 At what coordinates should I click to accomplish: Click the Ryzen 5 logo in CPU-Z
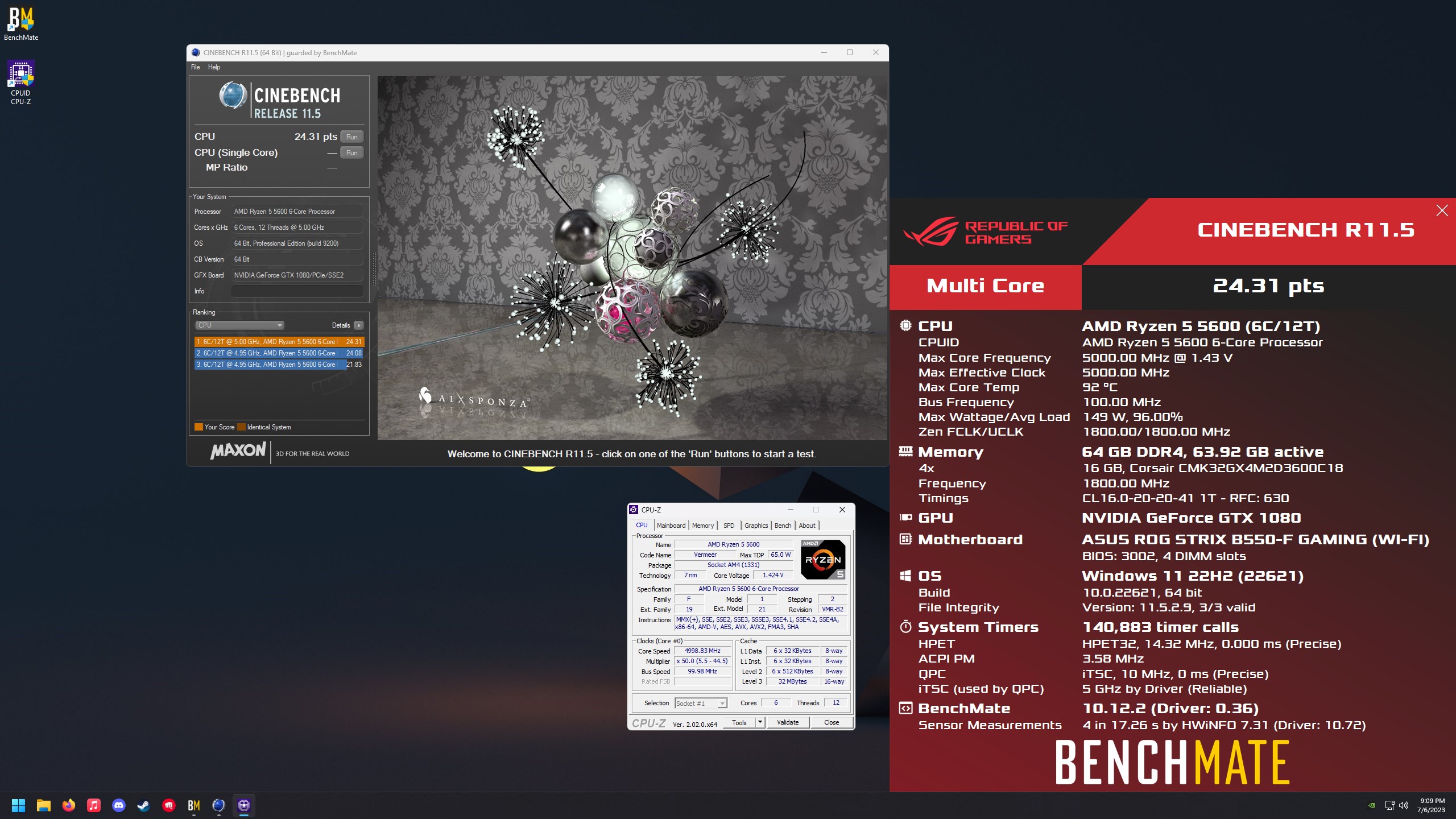(x=822, y=559)
